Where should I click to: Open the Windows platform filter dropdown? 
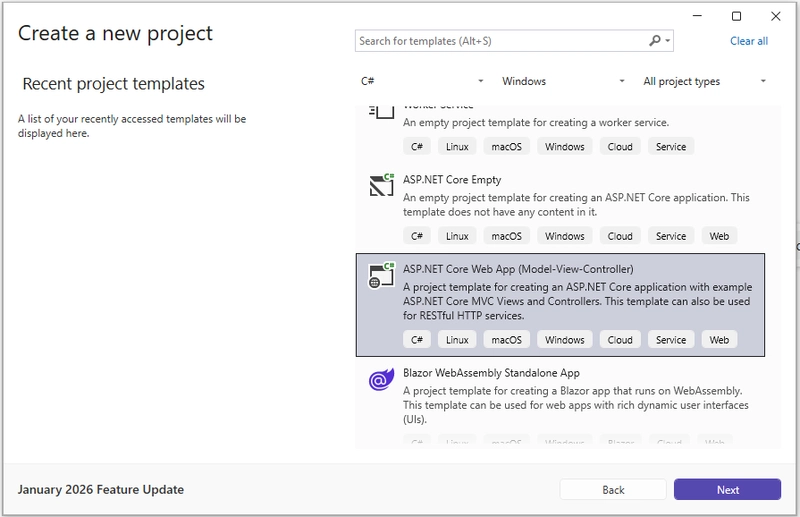pos(564,81)
